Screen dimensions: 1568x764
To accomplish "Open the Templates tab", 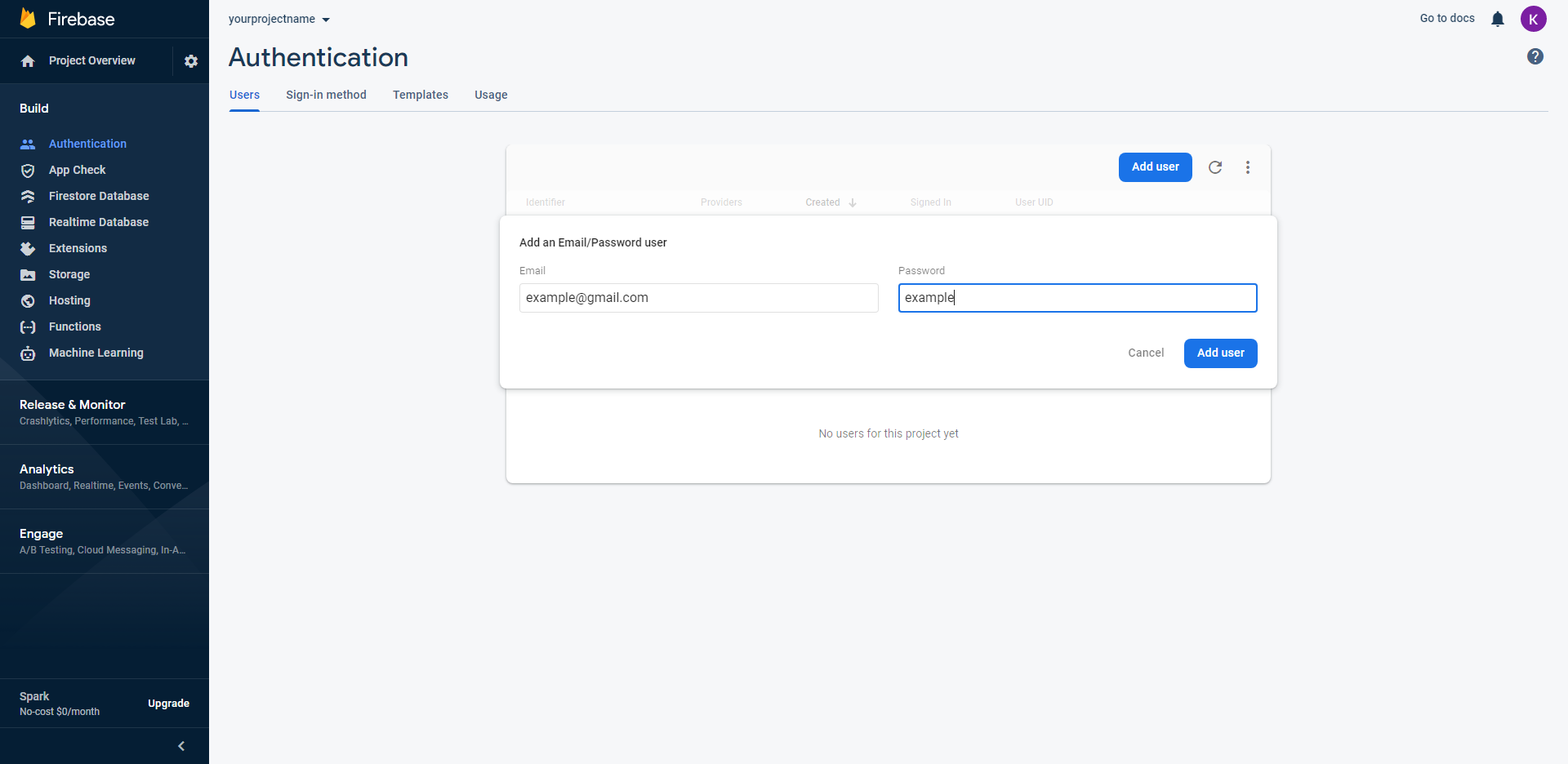I will (x=420, y=95).
